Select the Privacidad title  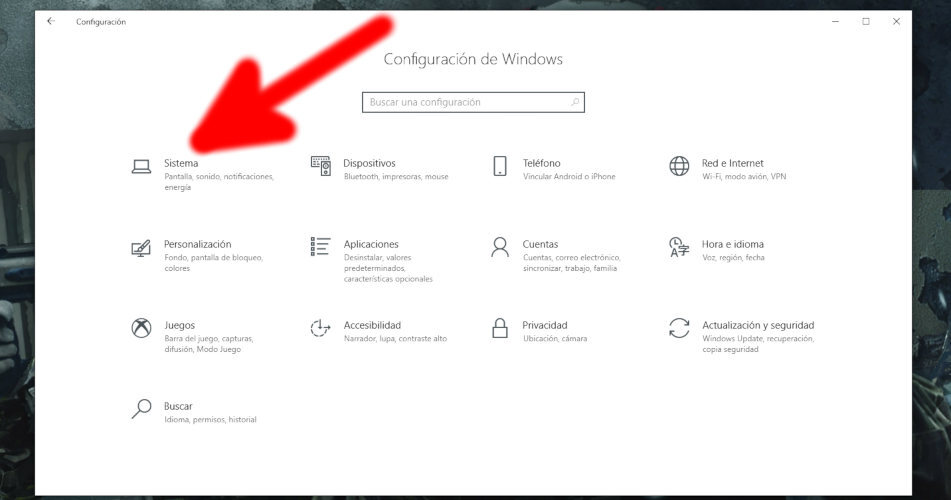(545, 325)
